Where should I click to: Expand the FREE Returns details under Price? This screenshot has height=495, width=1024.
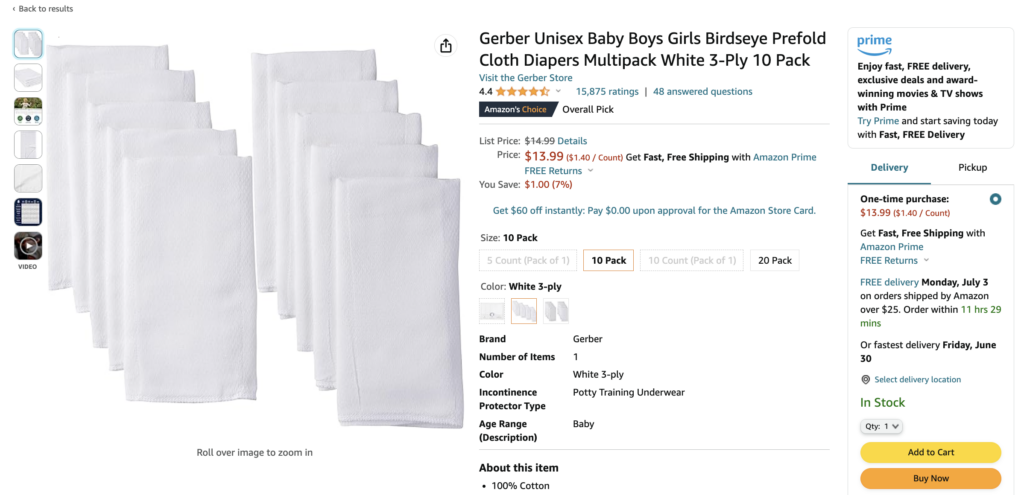(590, 171)
